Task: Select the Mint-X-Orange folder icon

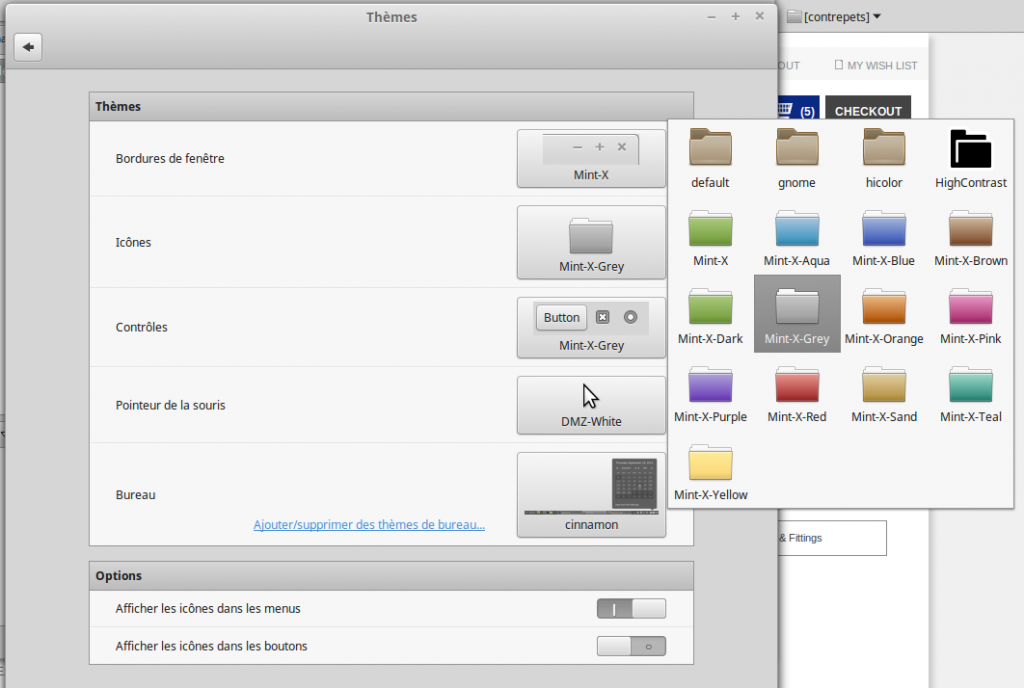Action: (x=884, y=314)
